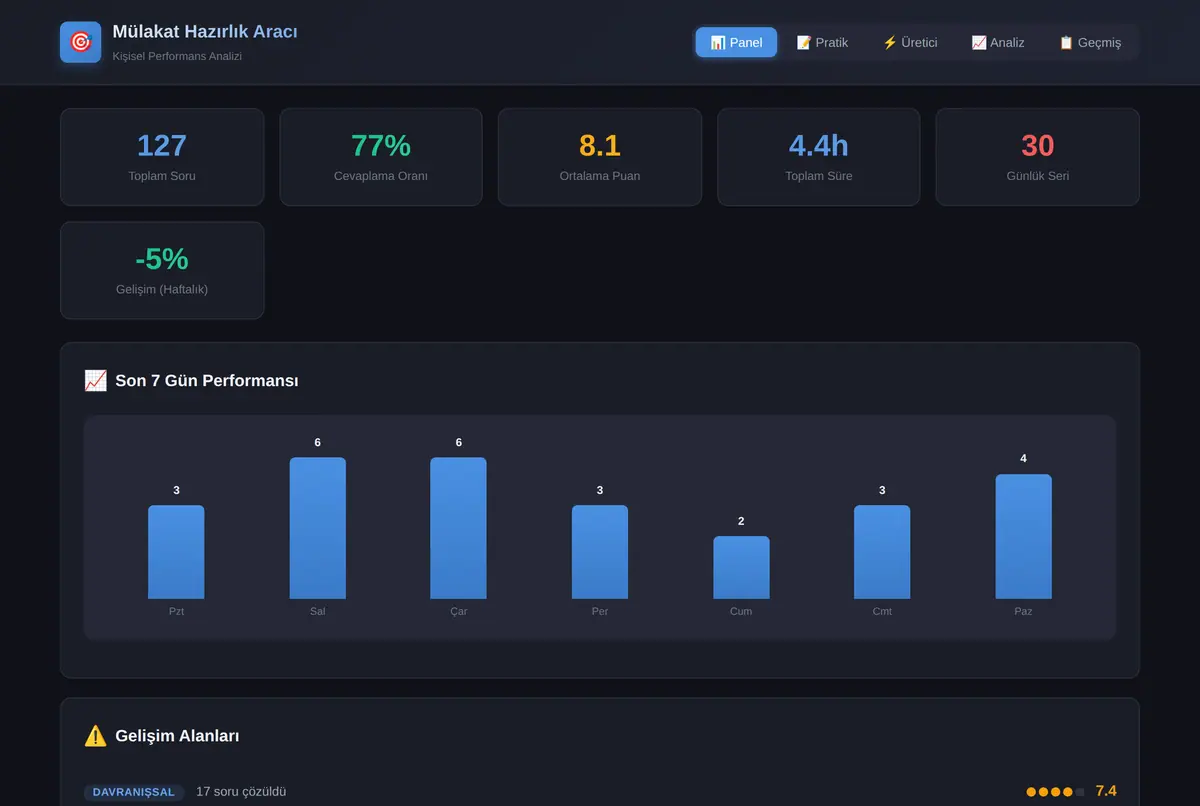
Task: Select the Per bar in the chart
Action: pyautogui.click(x=600, y=552)
